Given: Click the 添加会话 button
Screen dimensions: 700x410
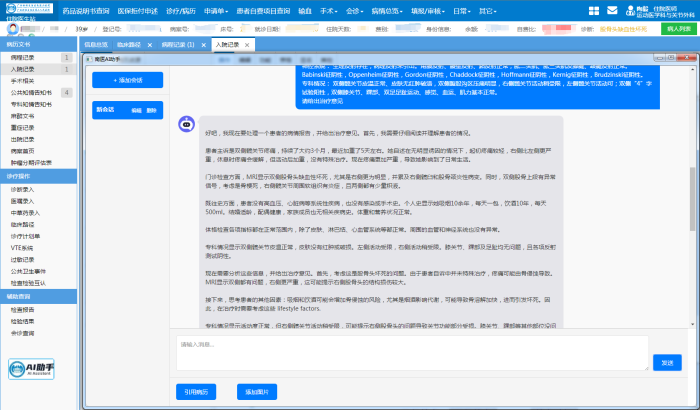Looking at the screenshot, I should pos(129,80).
